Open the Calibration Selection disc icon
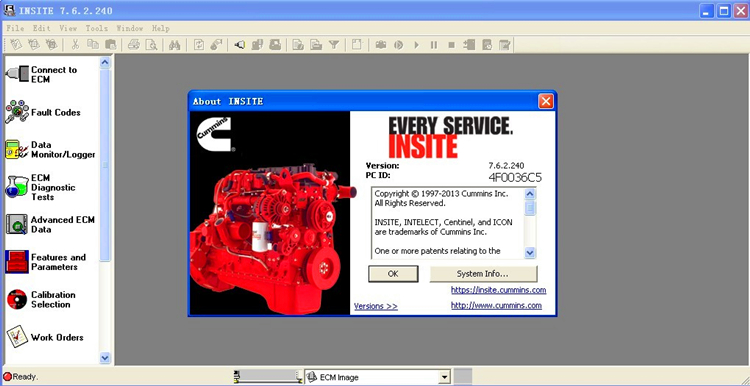 (x=17, y=299)
